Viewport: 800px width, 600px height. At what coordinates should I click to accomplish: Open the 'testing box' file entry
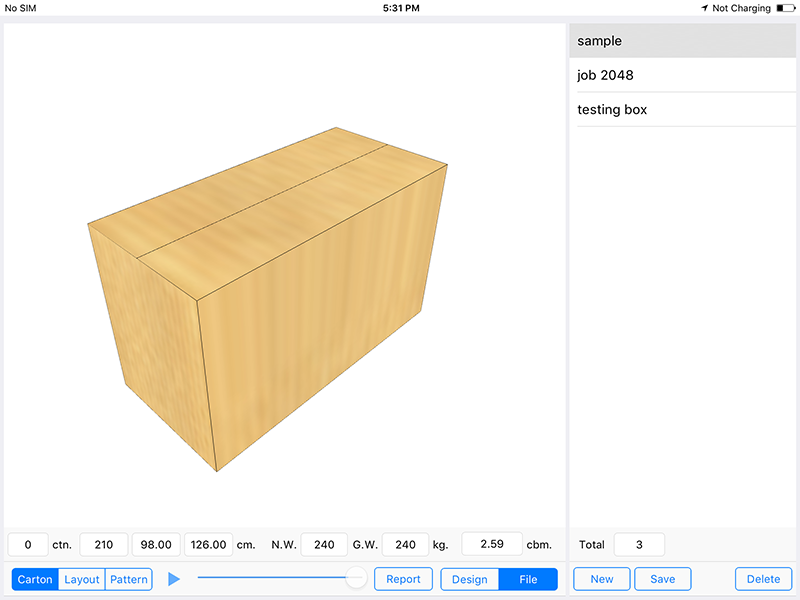point(683,109)
